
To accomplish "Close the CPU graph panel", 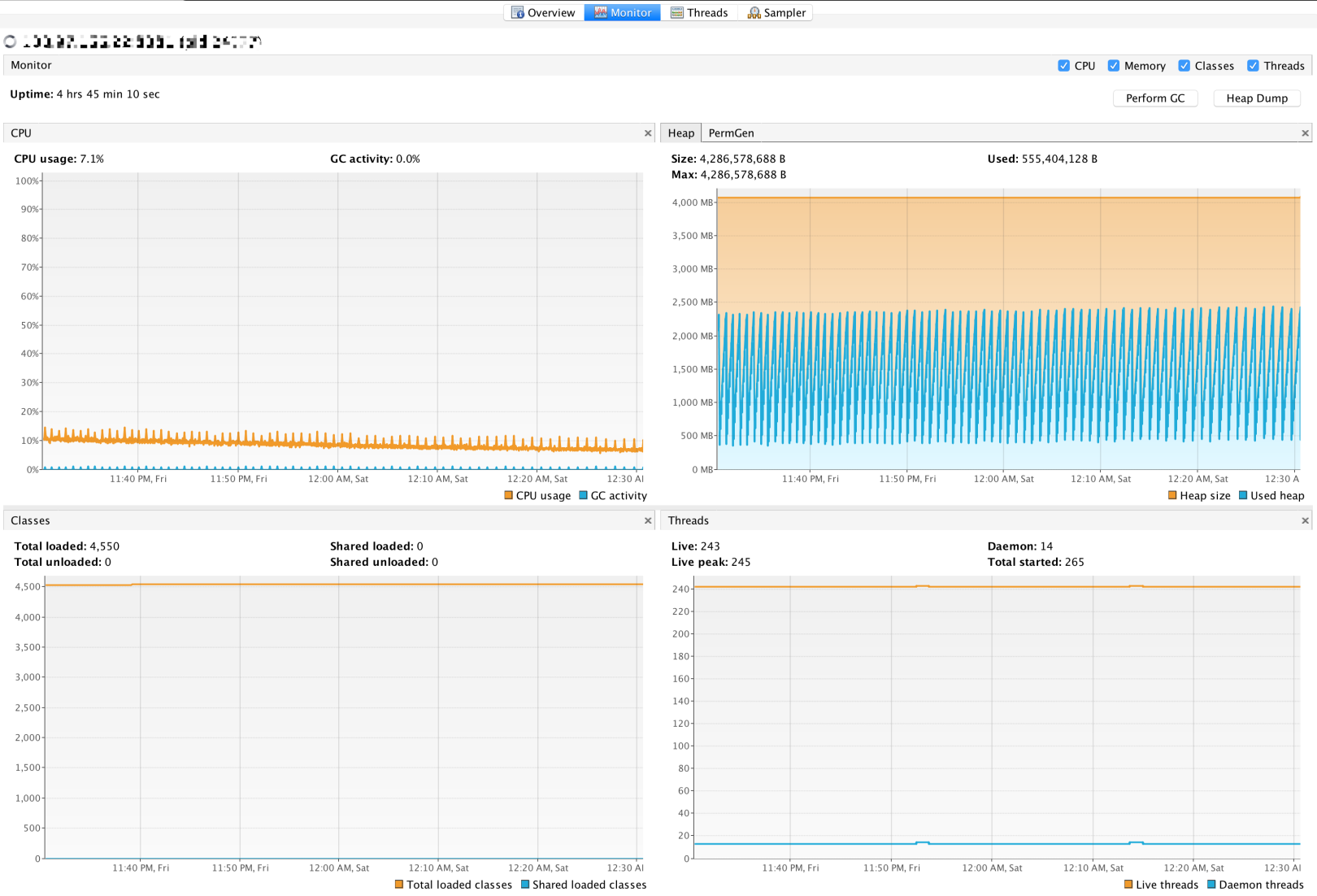I will (x=648, y=133).
